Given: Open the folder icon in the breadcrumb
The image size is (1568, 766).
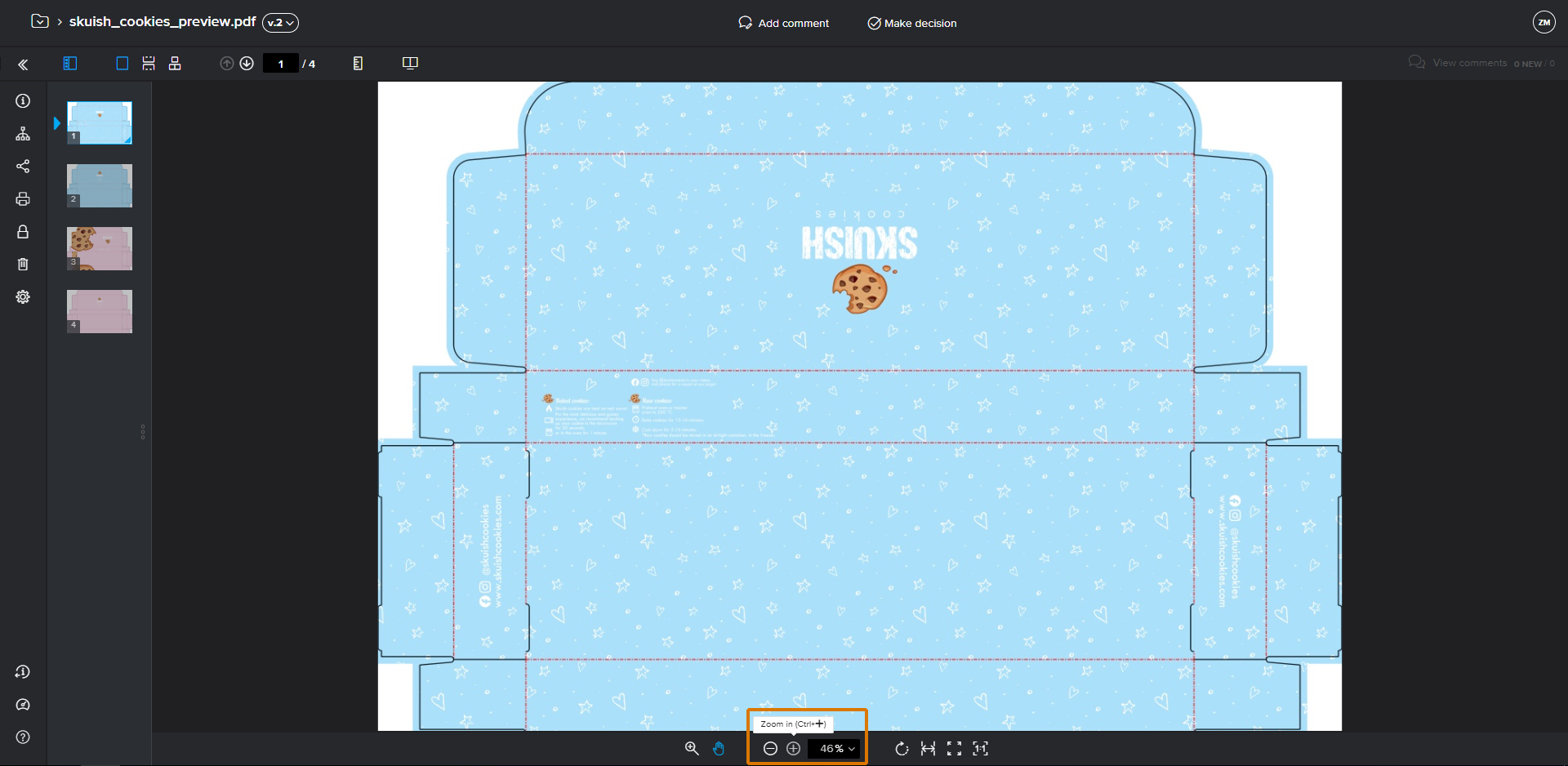Looking at the screenshot, I should 39,22.
